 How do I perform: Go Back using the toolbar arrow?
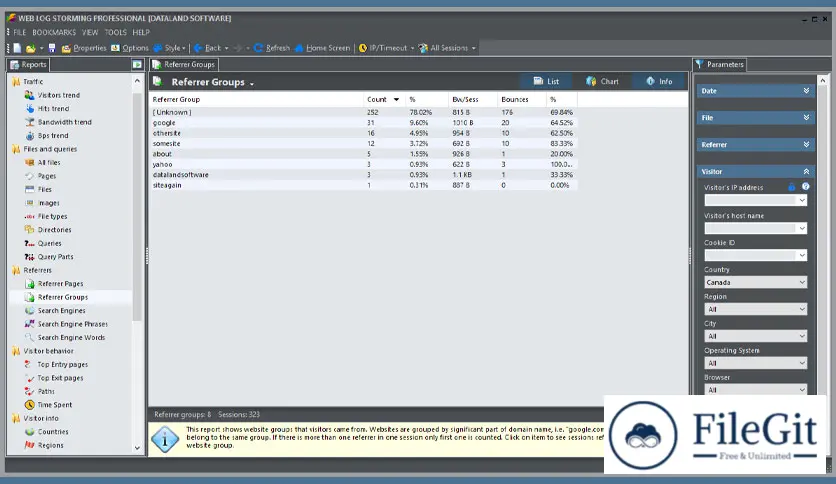click(207, 48)
